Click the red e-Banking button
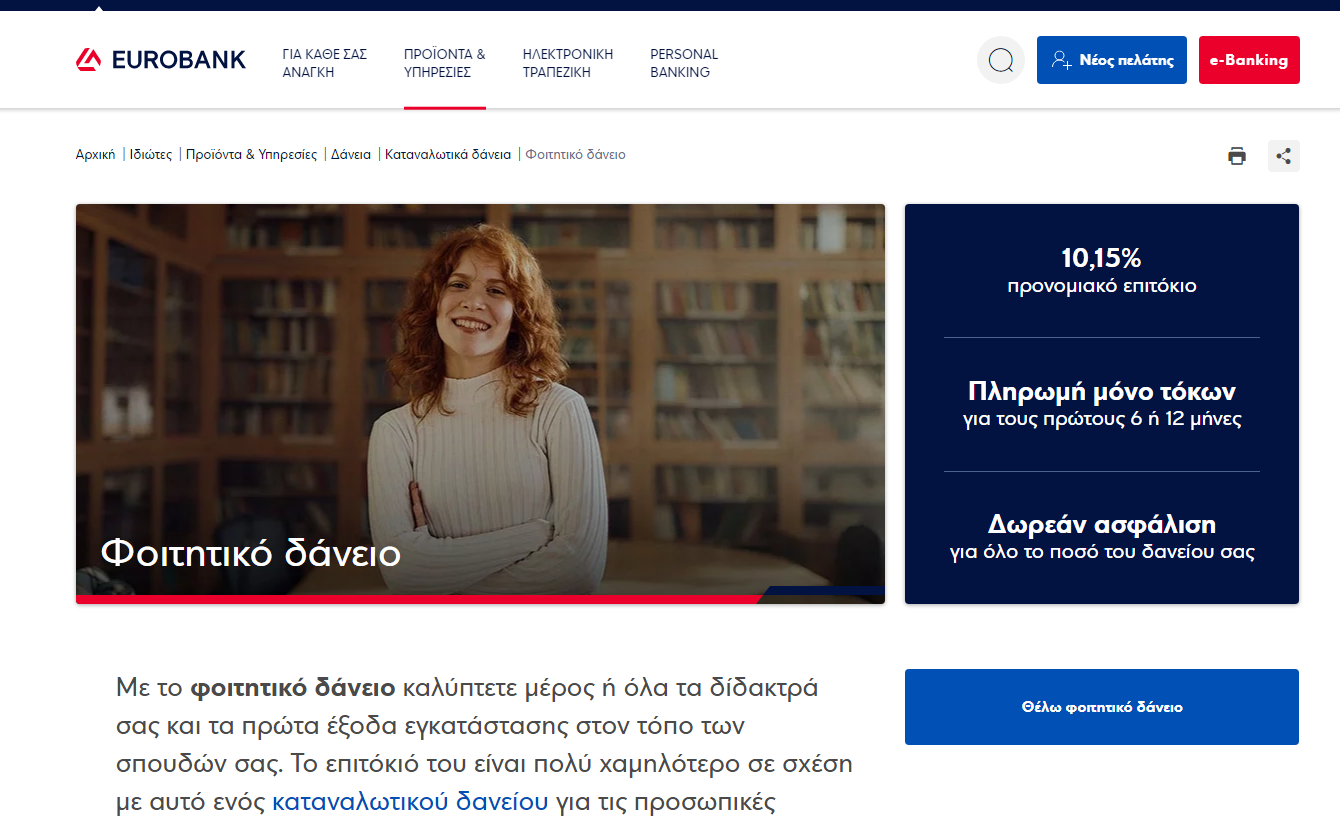Image resolution: width=1340 pixels, height=822 pixels. (x=1249, y=59)
